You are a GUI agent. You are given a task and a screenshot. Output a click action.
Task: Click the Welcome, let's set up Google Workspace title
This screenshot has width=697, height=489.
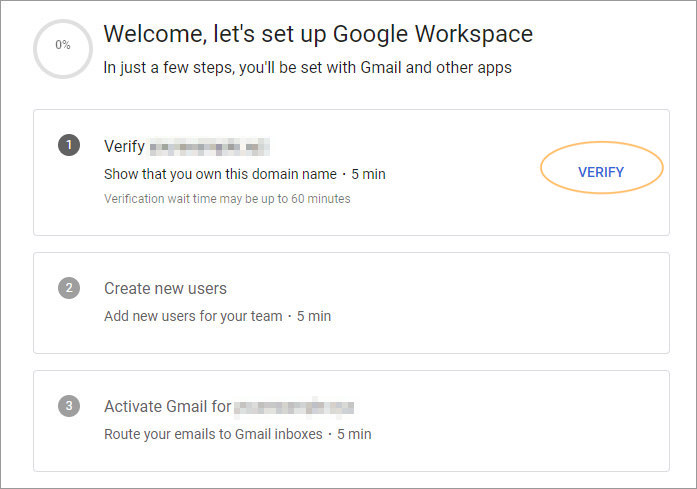tap(318, 34)
